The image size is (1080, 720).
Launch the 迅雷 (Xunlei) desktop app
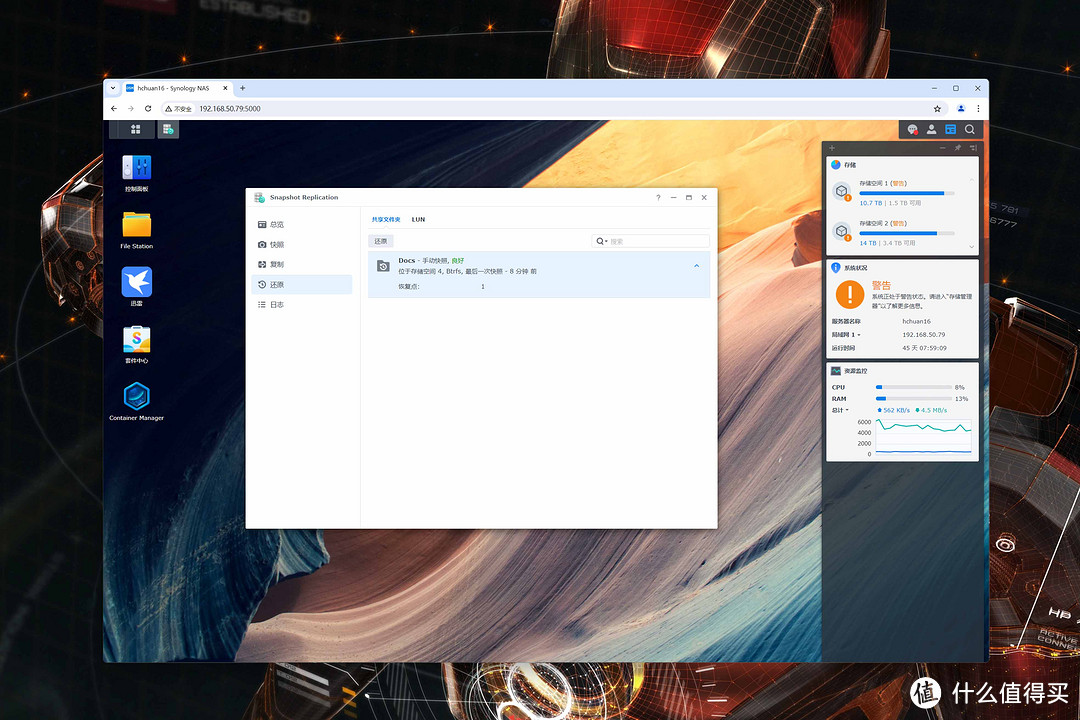coord(136,282)
